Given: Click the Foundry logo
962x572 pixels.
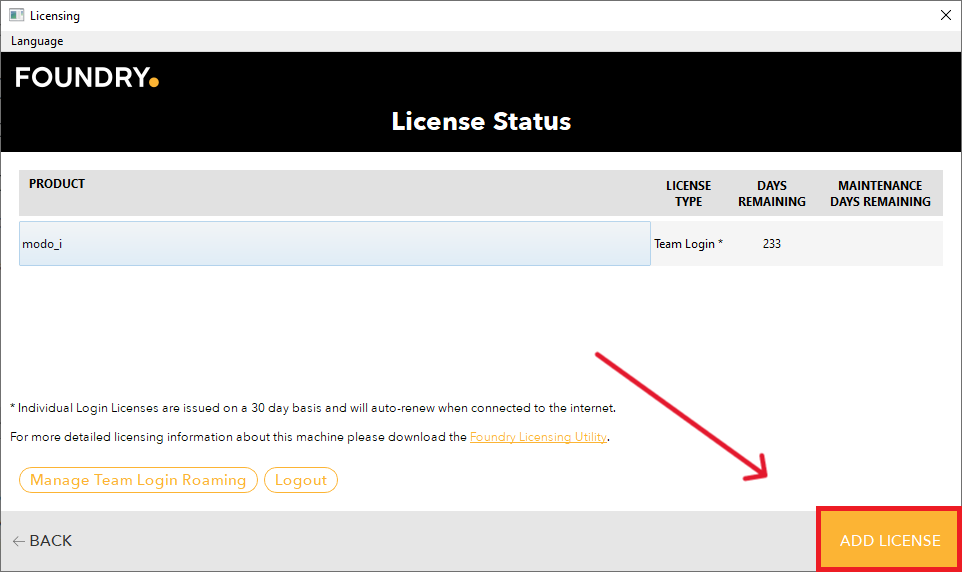Looking at the screenshot, I should coord(87,78).
